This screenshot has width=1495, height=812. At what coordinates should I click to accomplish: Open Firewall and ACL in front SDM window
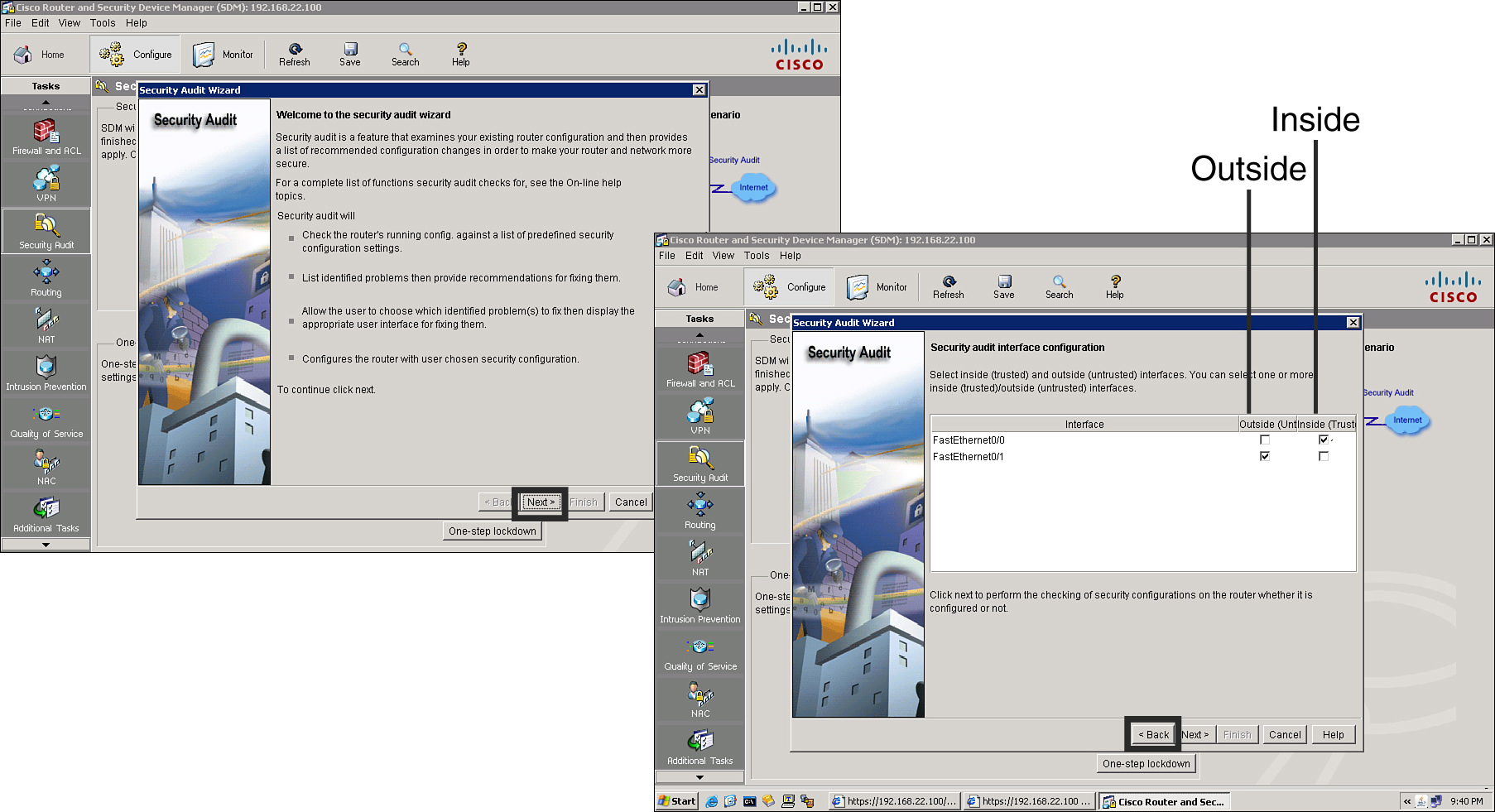tap(700, 370)
